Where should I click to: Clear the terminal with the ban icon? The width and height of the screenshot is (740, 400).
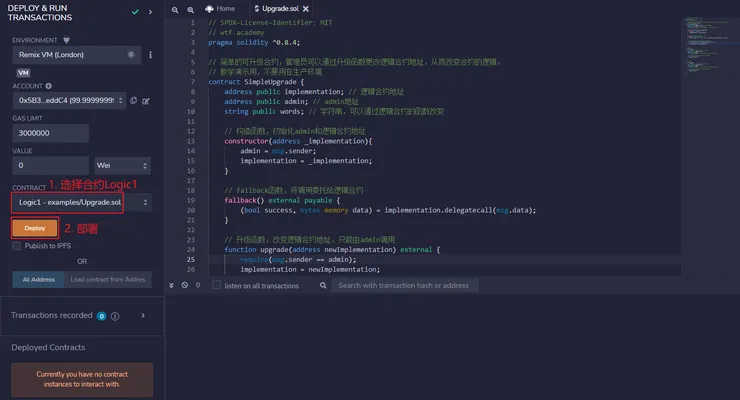pos(185,285)
